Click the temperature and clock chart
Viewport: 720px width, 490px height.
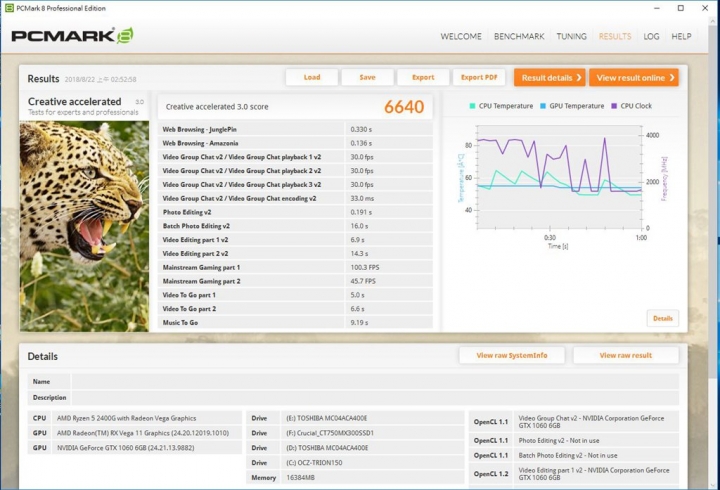pos(560,177)
